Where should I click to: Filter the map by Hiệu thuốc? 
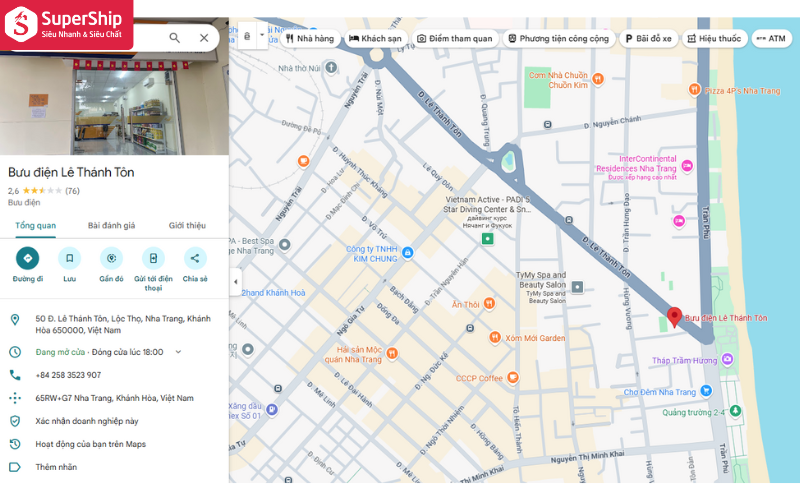(x=714, y=38)
